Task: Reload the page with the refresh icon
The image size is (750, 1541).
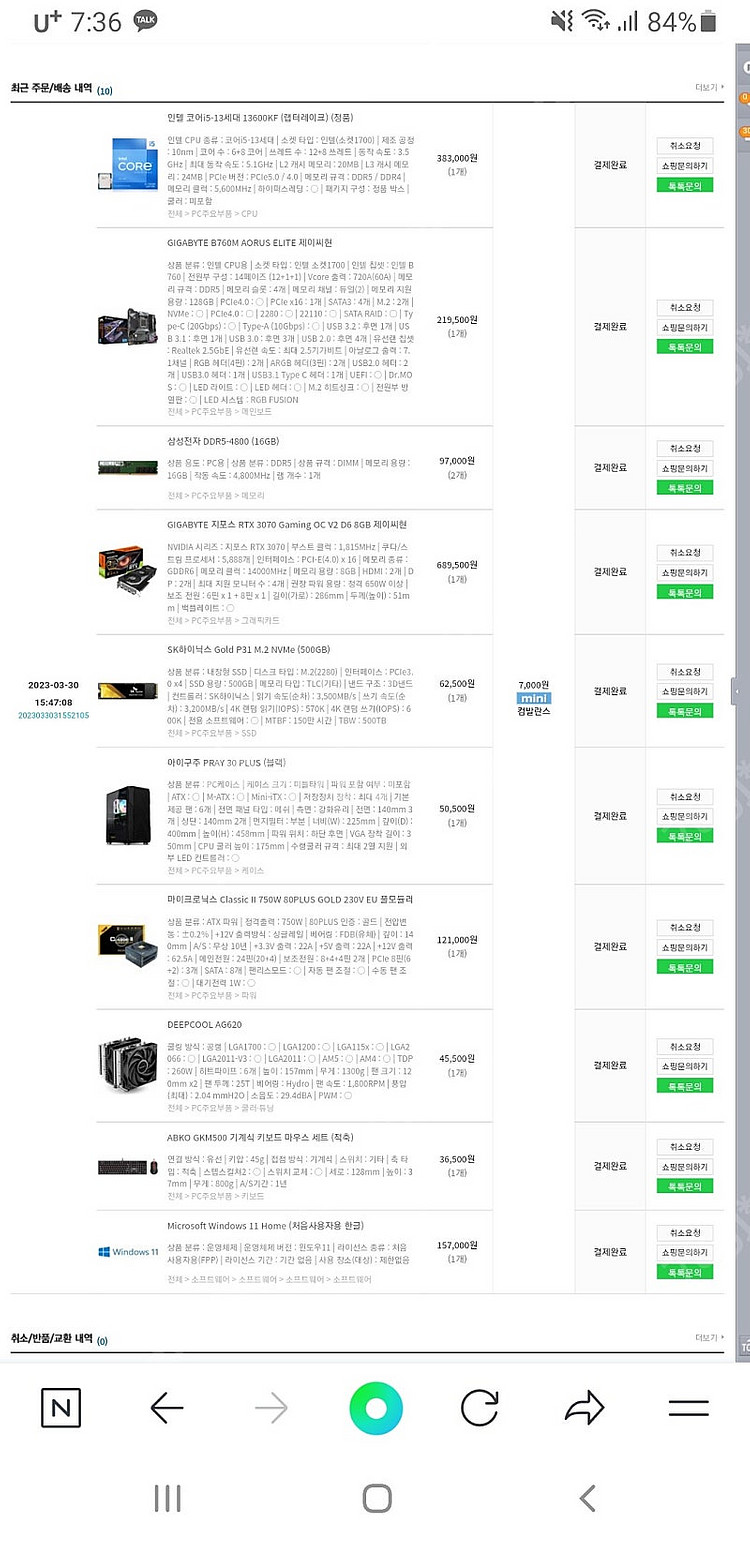Action: point(480,1409)
